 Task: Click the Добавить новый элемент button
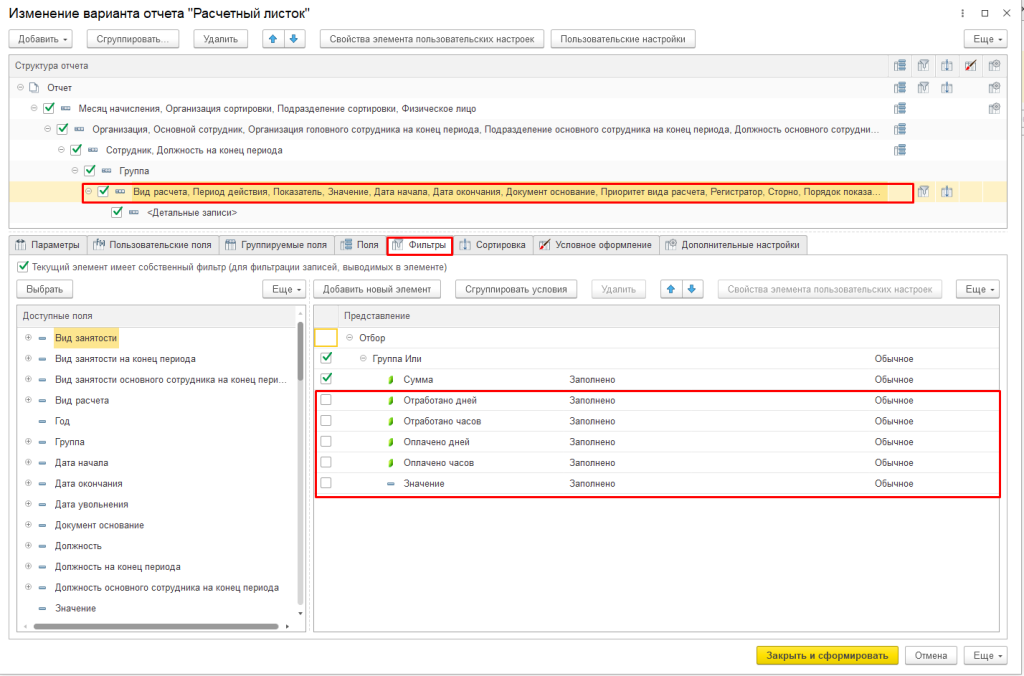378,289
